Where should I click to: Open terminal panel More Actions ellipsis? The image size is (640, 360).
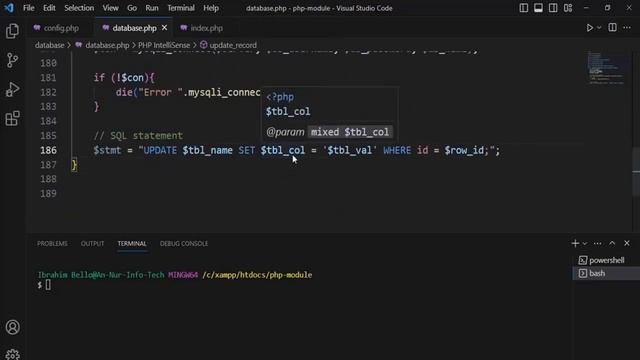click(598, 244)
